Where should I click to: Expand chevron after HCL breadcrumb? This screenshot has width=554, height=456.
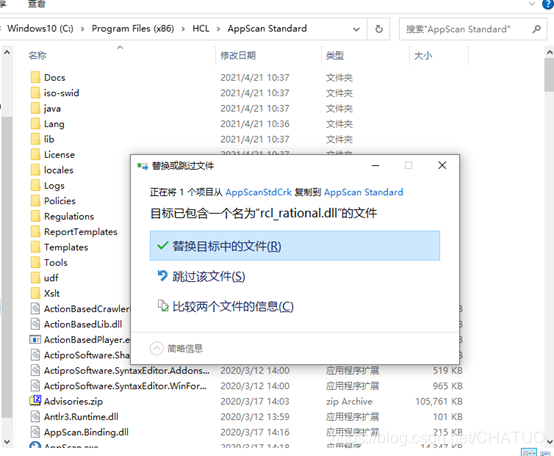coord(218,29)
